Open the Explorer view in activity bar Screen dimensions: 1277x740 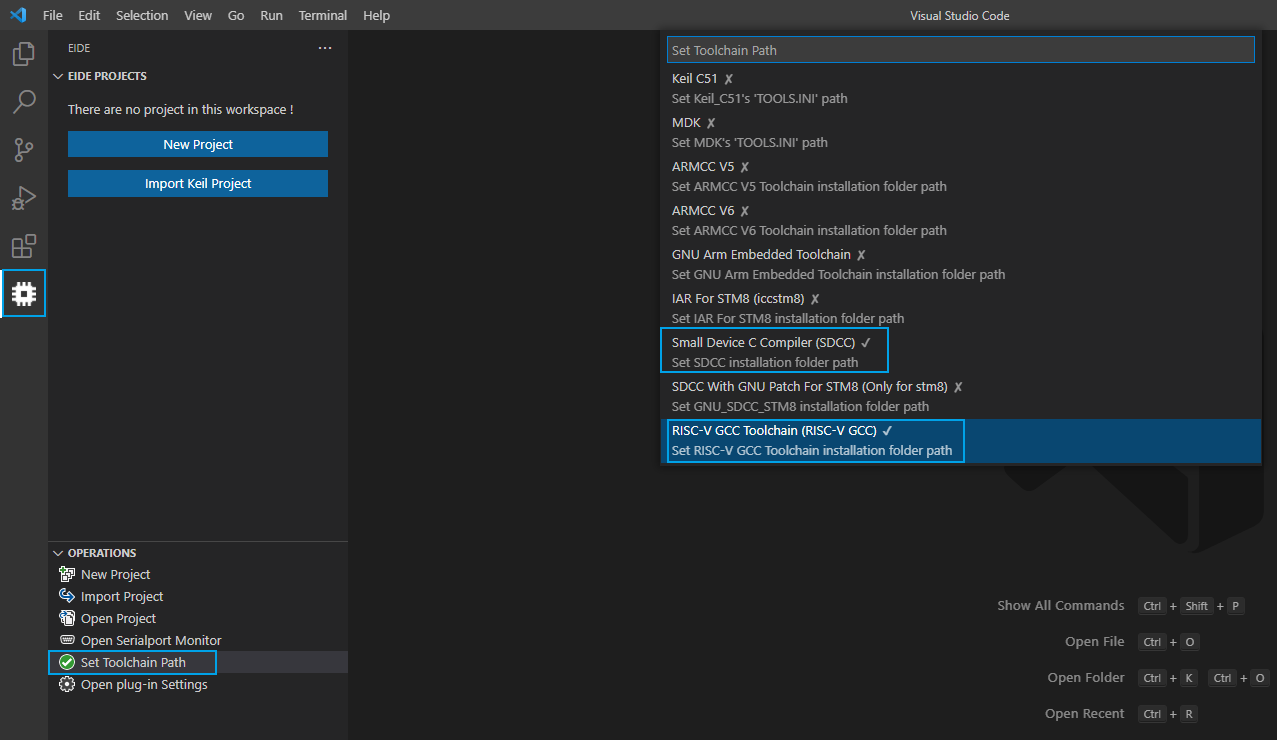point(24,54)
